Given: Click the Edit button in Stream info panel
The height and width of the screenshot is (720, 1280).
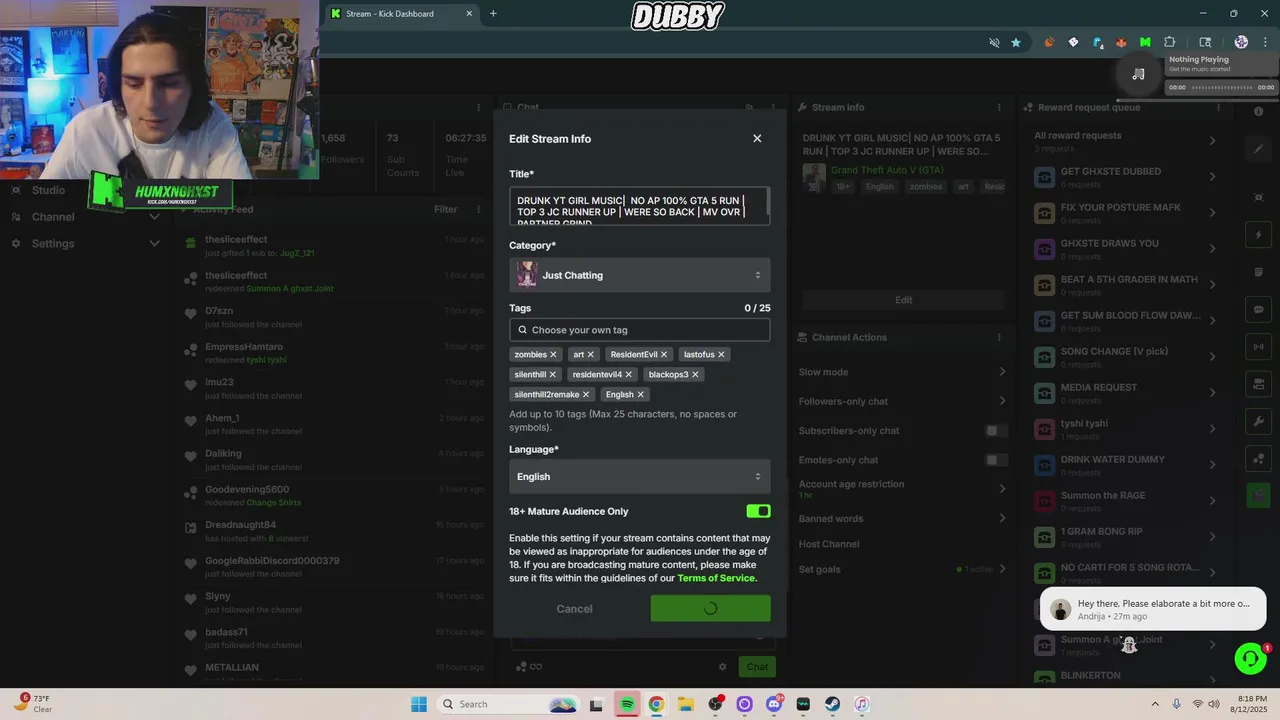Looking at the screenshot, I should (x=903, y=300).
